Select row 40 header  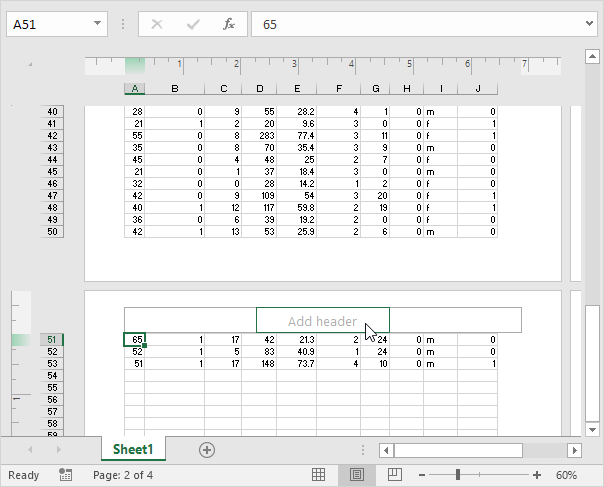52,112
